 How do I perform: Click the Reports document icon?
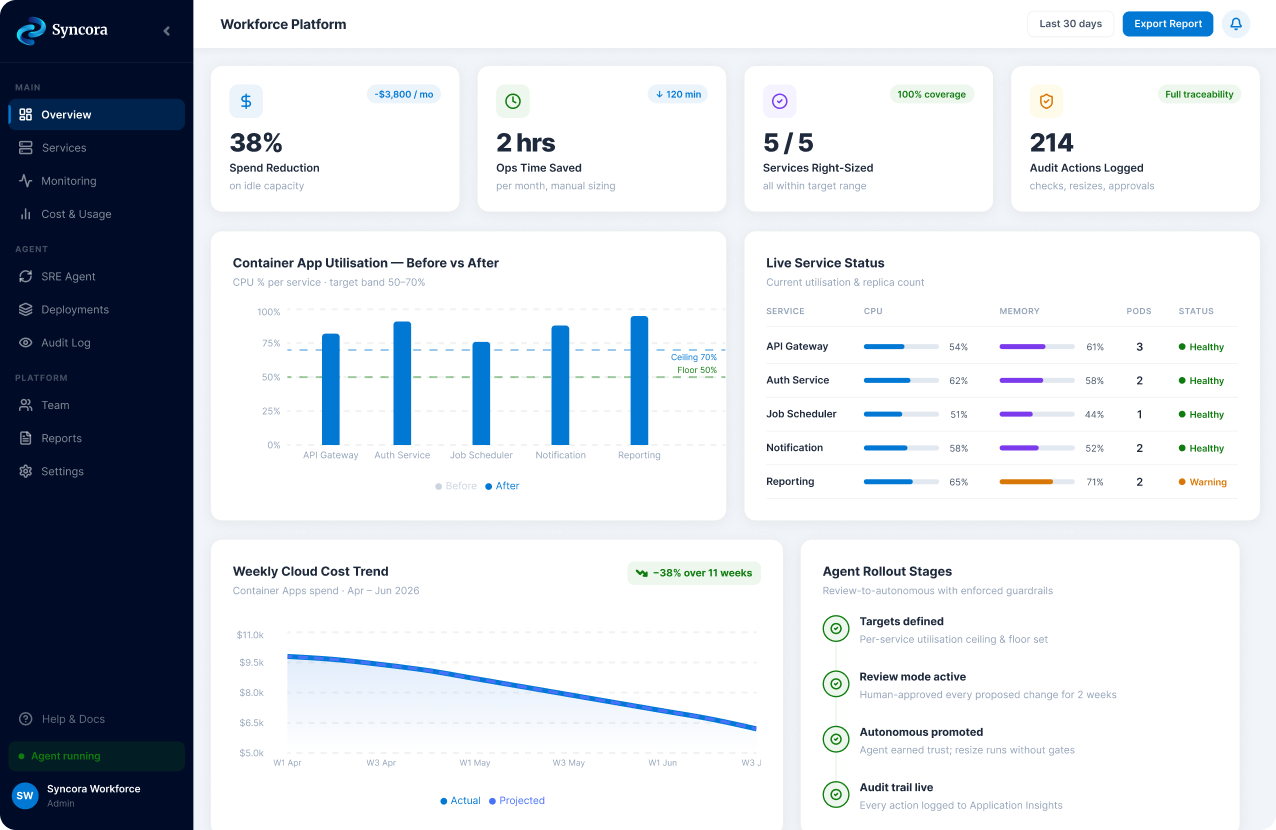coord(26,439)
